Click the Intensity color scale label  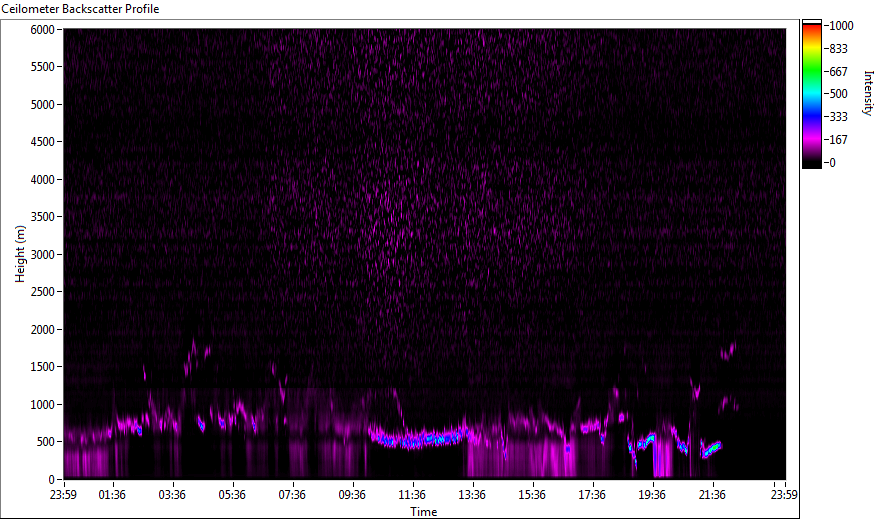868,93
